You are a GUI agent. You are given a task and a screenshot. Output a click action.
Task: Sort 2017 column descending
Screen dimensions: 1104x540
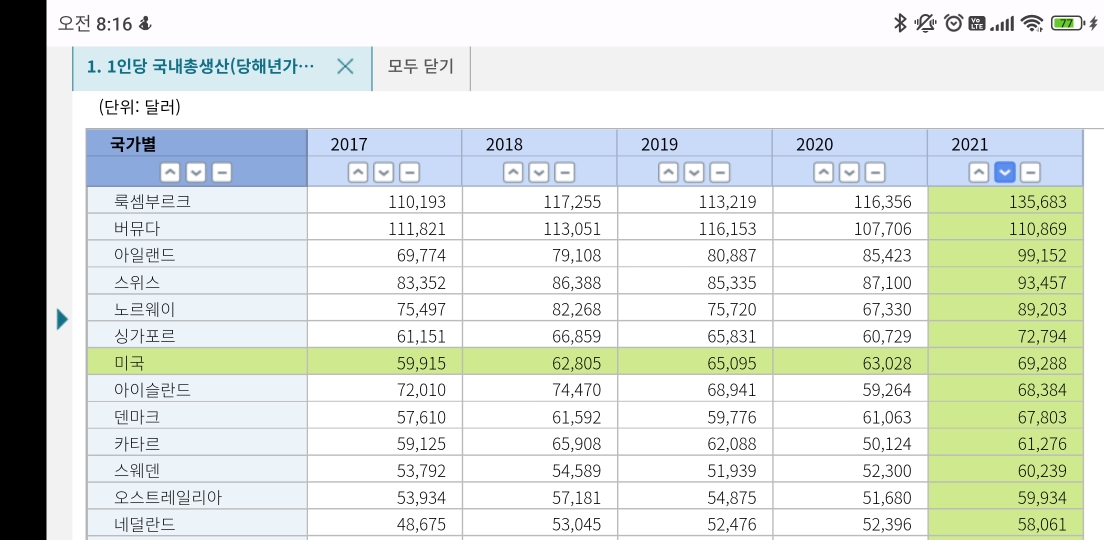pyautogui.click(x=384, y=172)
